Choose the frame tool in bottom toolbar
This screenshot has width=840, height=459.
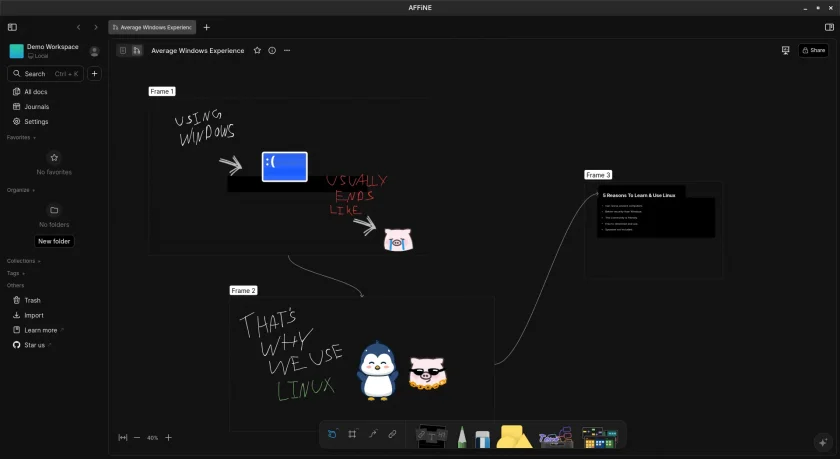(x=352, y=434)
